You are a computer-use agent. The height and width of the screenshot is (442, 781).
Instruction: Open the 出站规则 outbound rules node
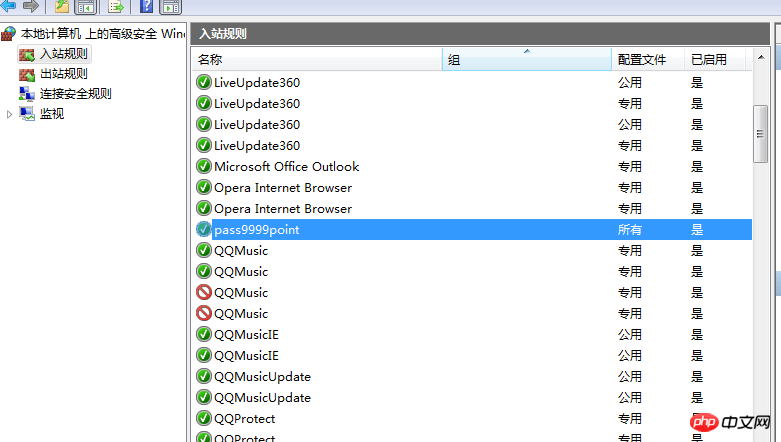click(x=63, y=74)
